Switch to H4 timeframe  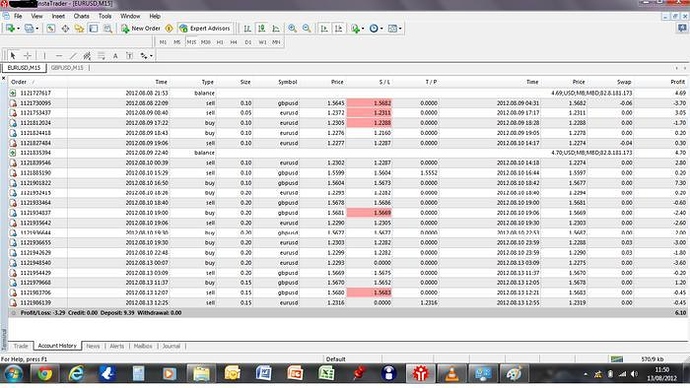pyautogui.click(x=234, y=42)
